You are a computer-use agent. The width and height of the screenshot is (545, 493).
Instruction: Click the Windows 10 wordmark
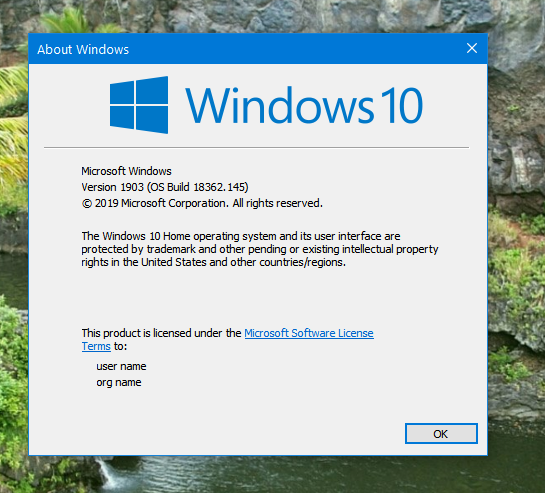point(304,105)
